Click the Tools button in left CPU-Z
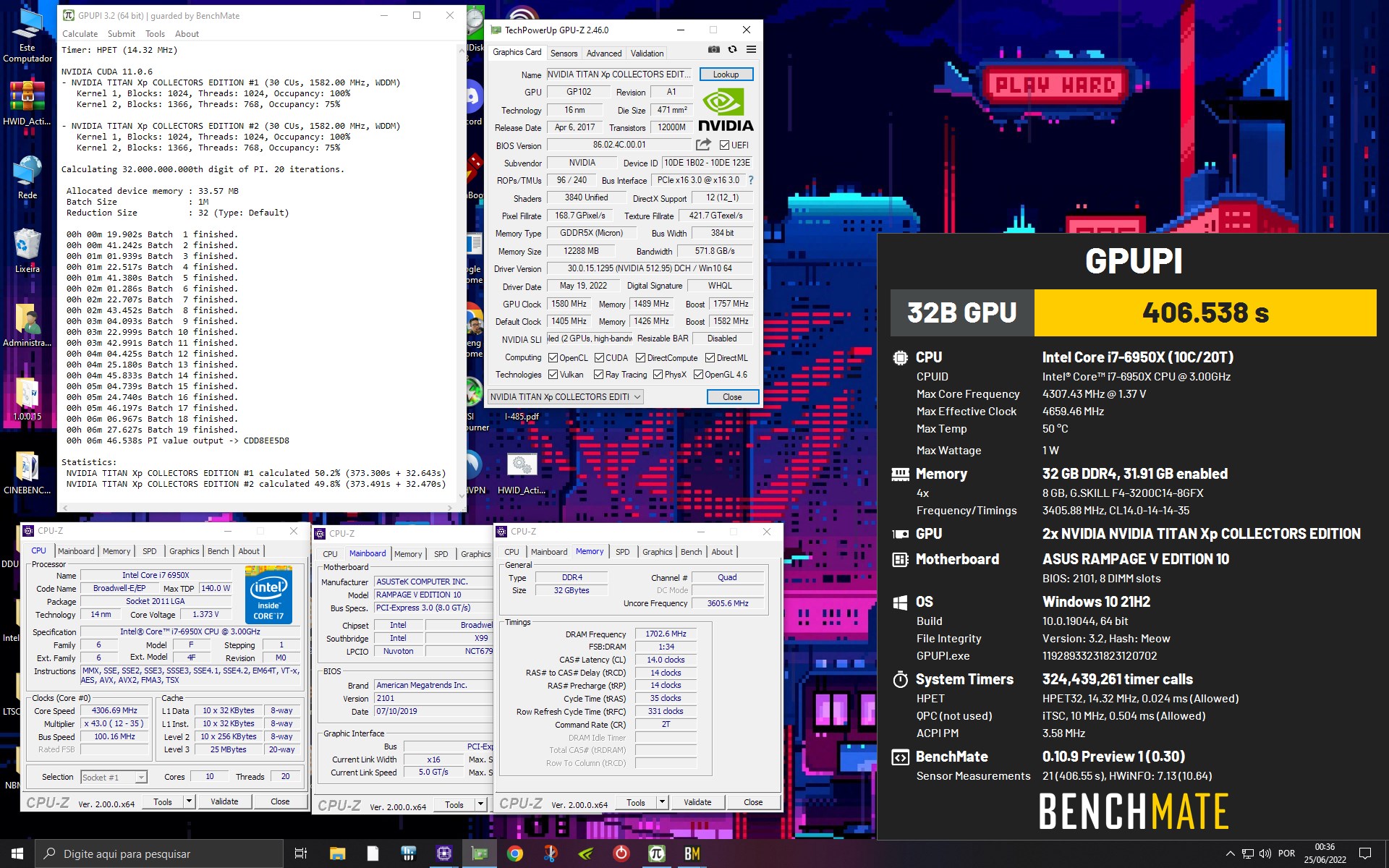The image size is (1389, 868). pos(163,801)
